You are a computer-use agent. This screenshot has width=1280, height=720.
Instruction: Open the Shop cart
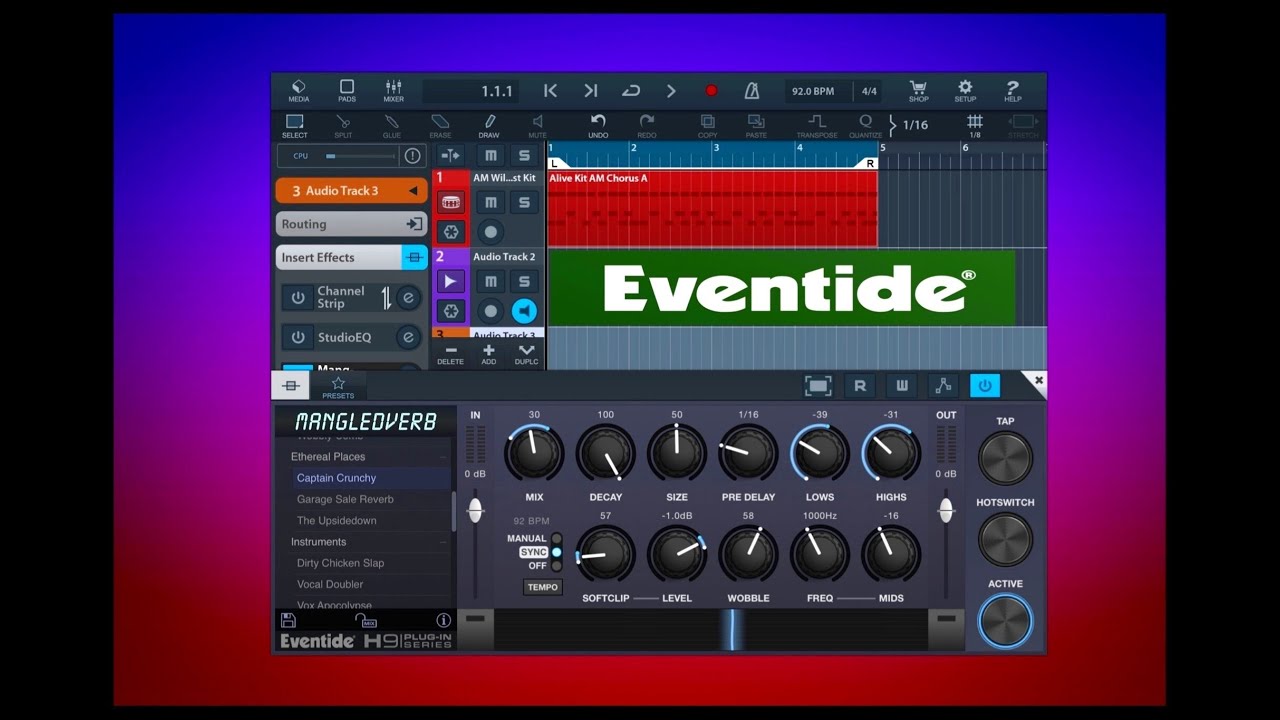[918, 91]
